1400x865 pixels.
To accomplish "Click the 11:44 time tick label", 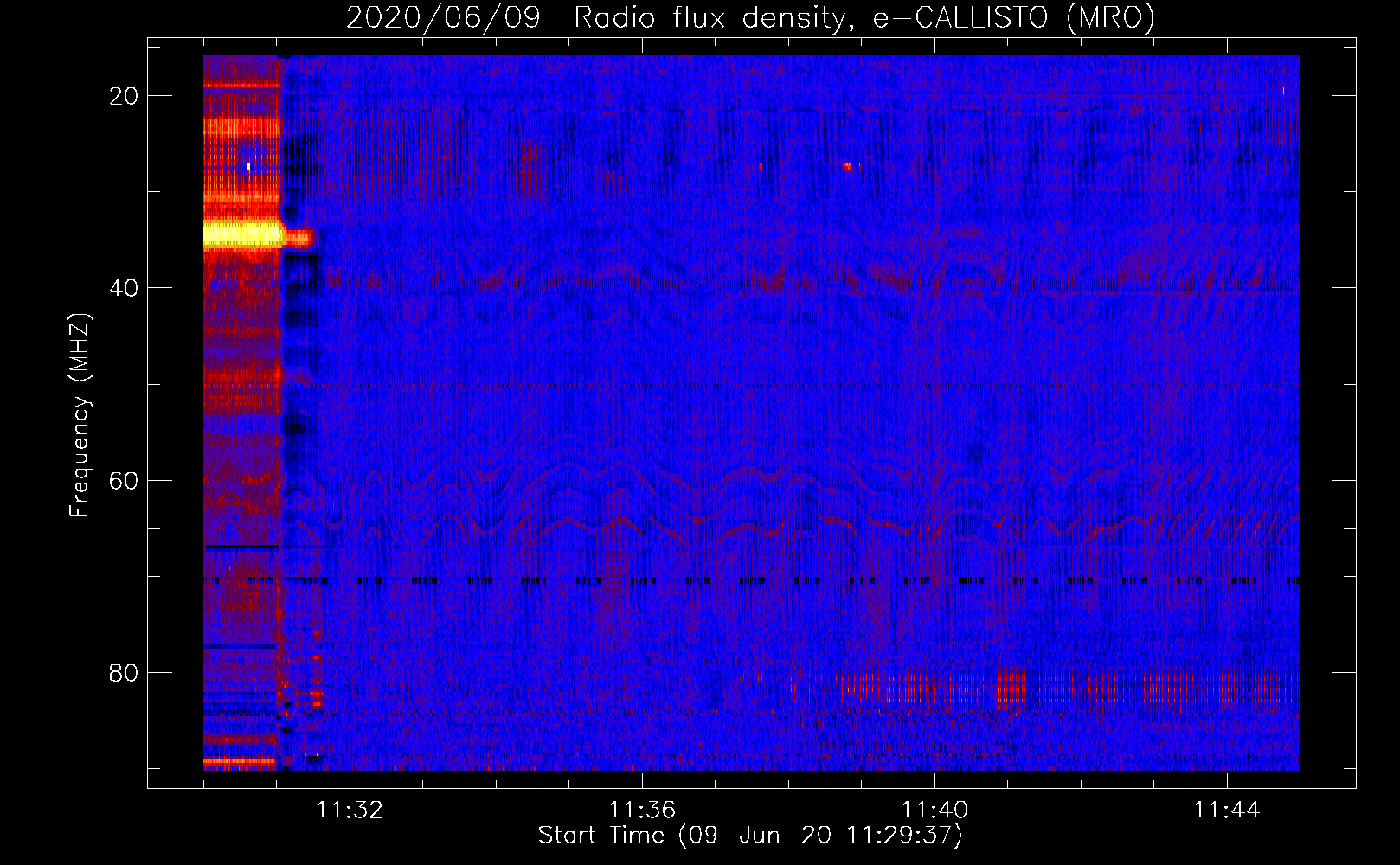I will coord(1227,810).
